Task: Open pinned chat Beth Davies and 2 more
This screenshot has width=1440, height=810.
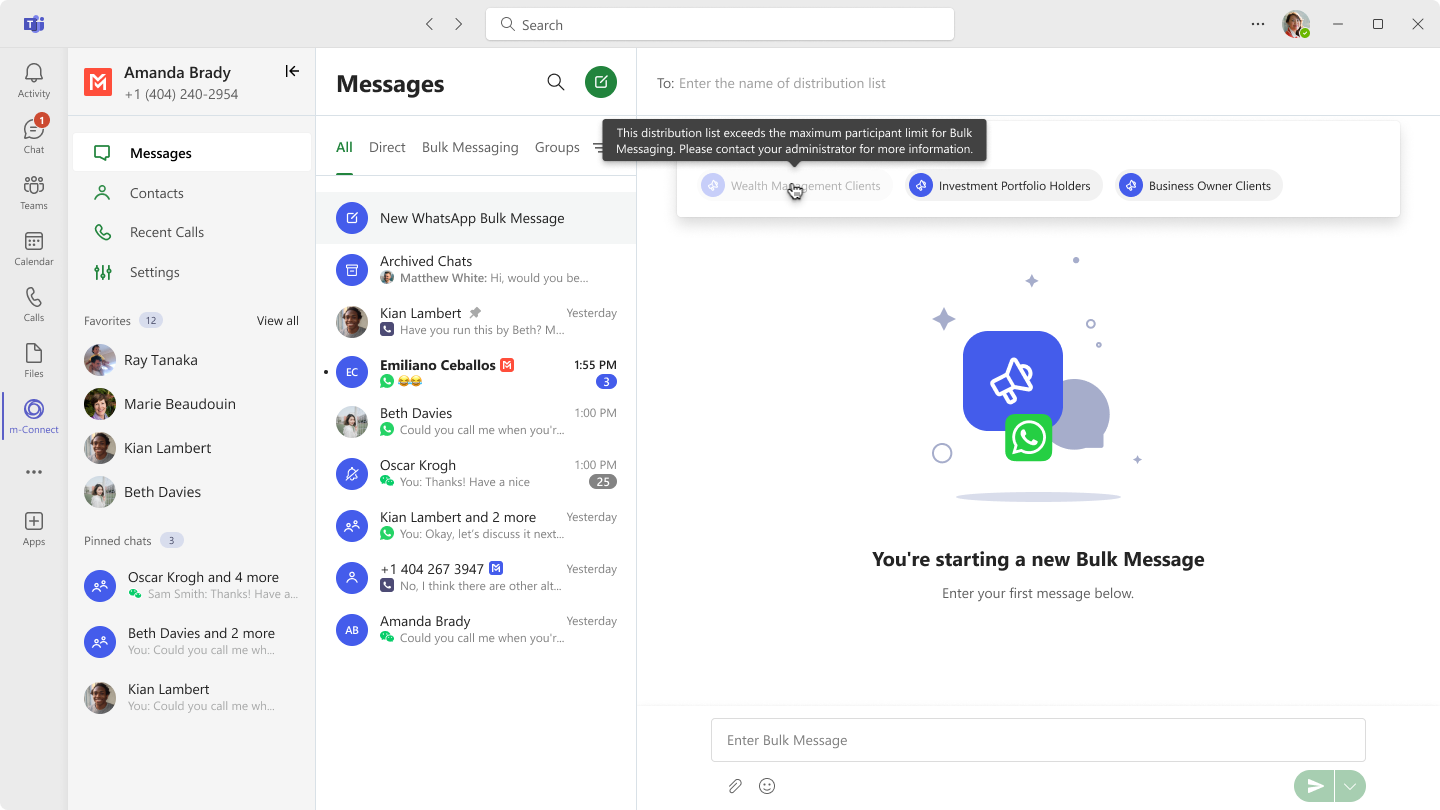Action: tap(192, 641)
